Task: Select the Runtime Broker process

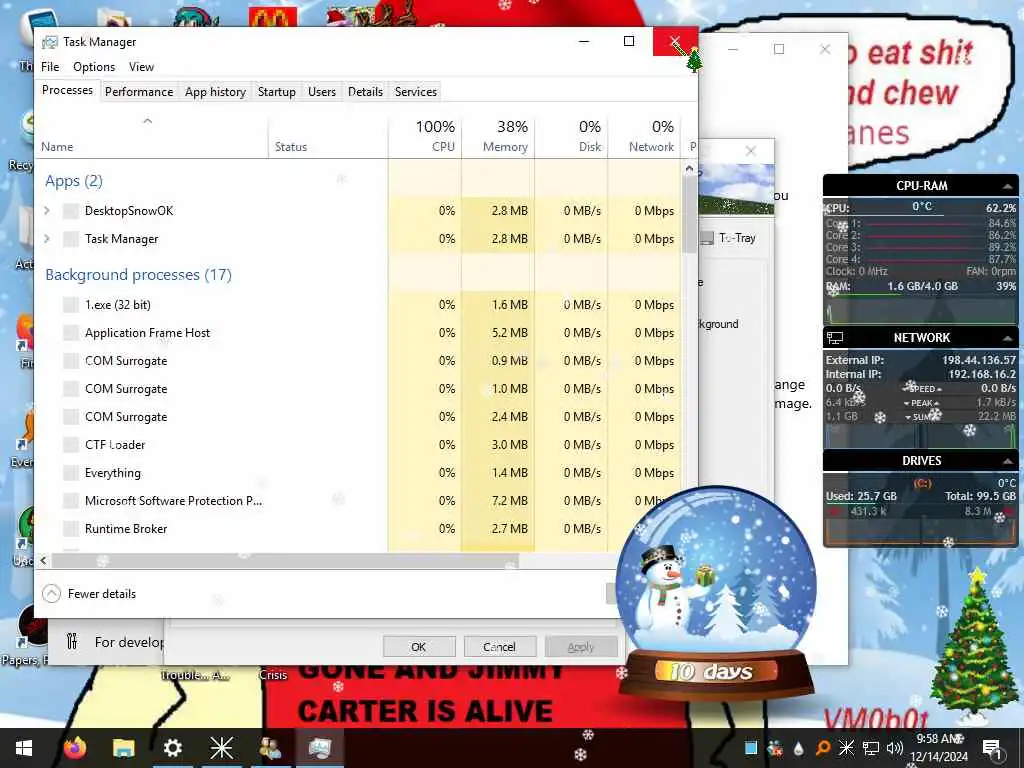Action: tap(359, 529)
